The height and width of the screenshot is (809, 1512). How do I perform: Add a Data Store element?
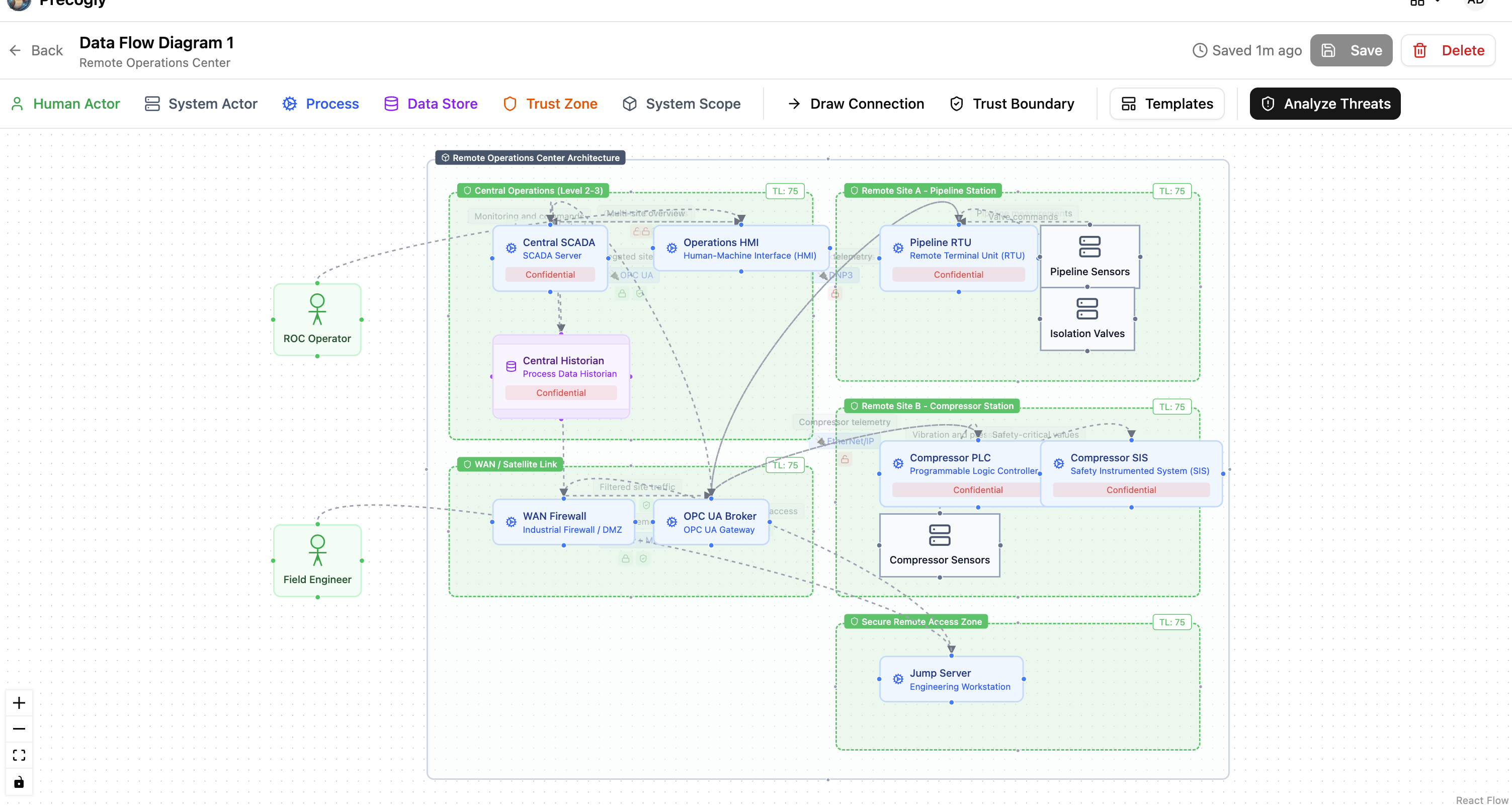[431, 104]
